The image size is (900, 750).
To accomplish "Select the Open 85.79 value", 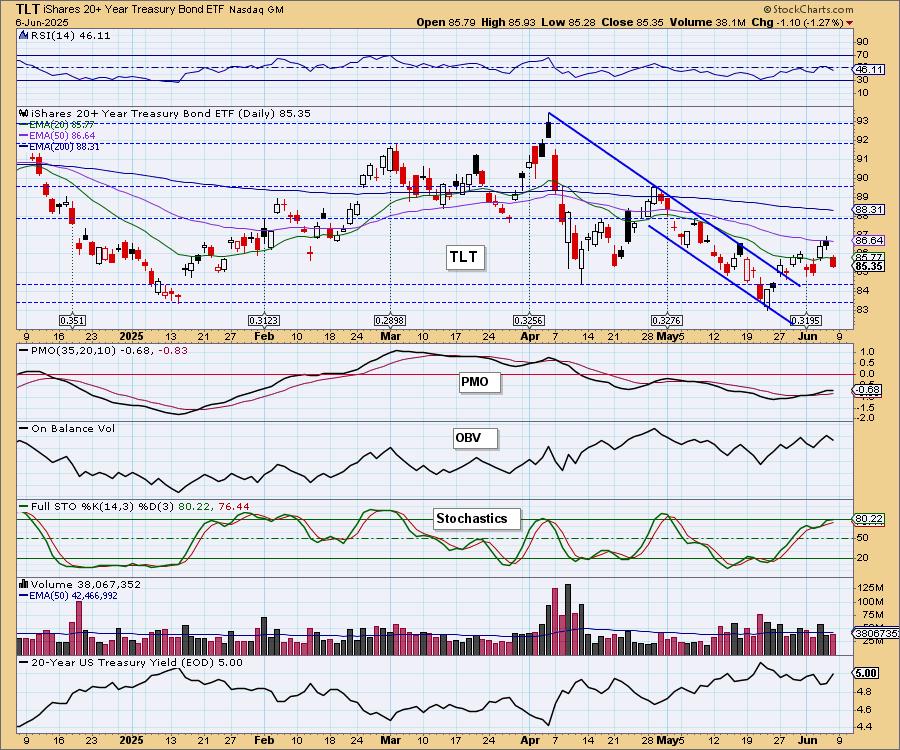I will (446, 22).
